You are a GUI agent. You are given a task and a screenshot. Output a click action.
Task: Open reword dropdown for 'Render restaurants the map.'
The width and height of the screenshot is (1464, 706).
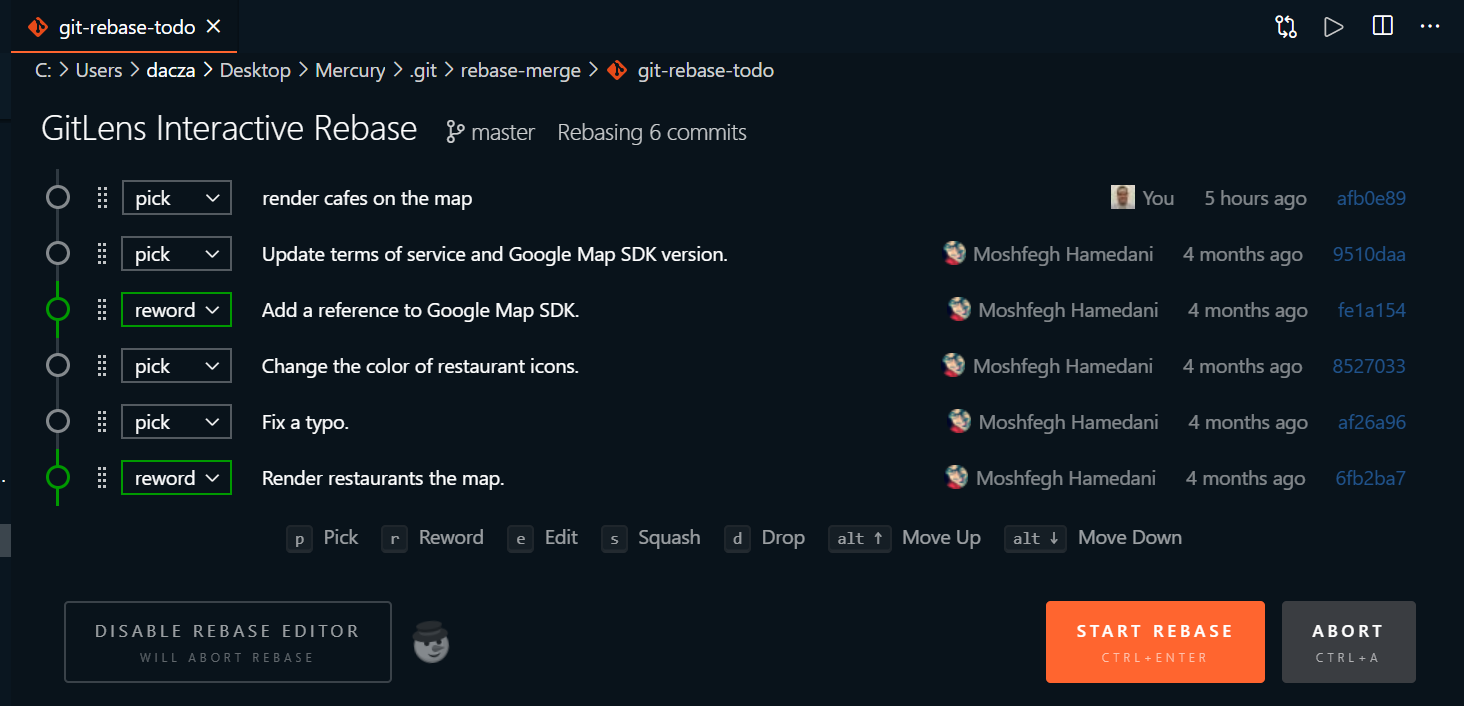[177, 478]
